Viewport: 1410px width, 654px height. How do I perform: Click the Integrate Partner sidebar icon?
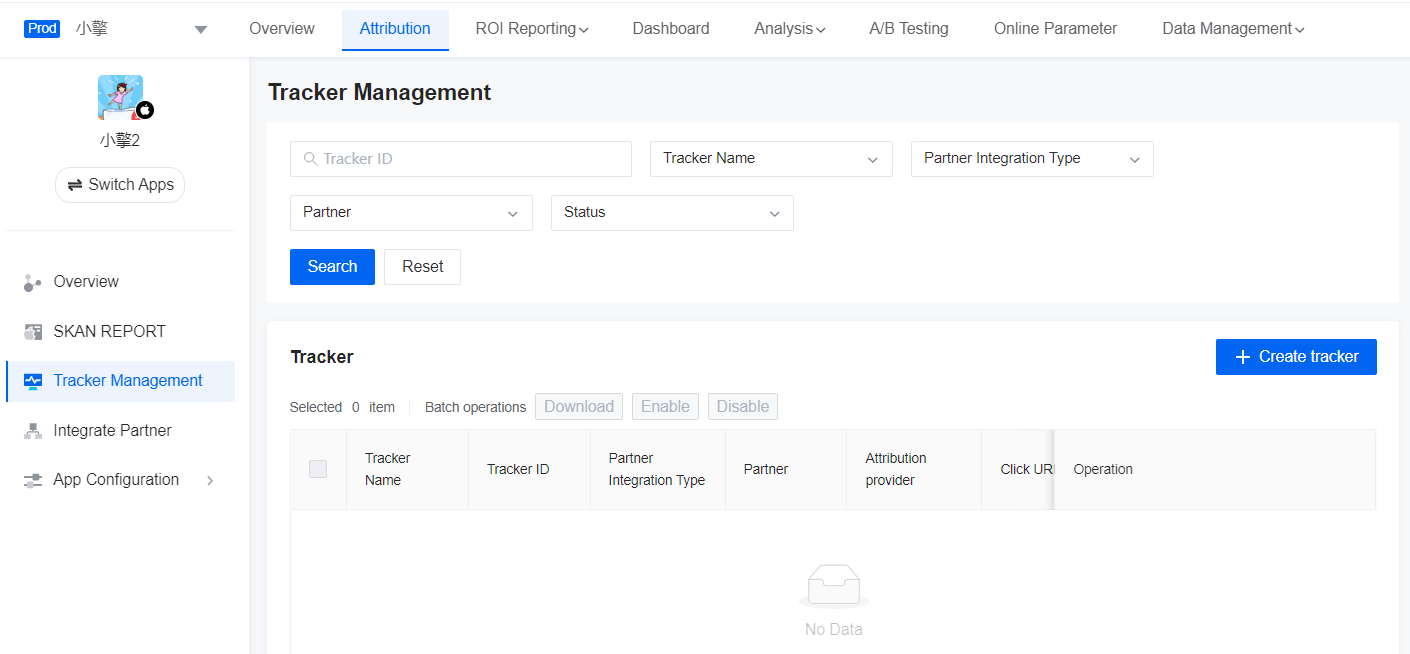click(31, 430)
